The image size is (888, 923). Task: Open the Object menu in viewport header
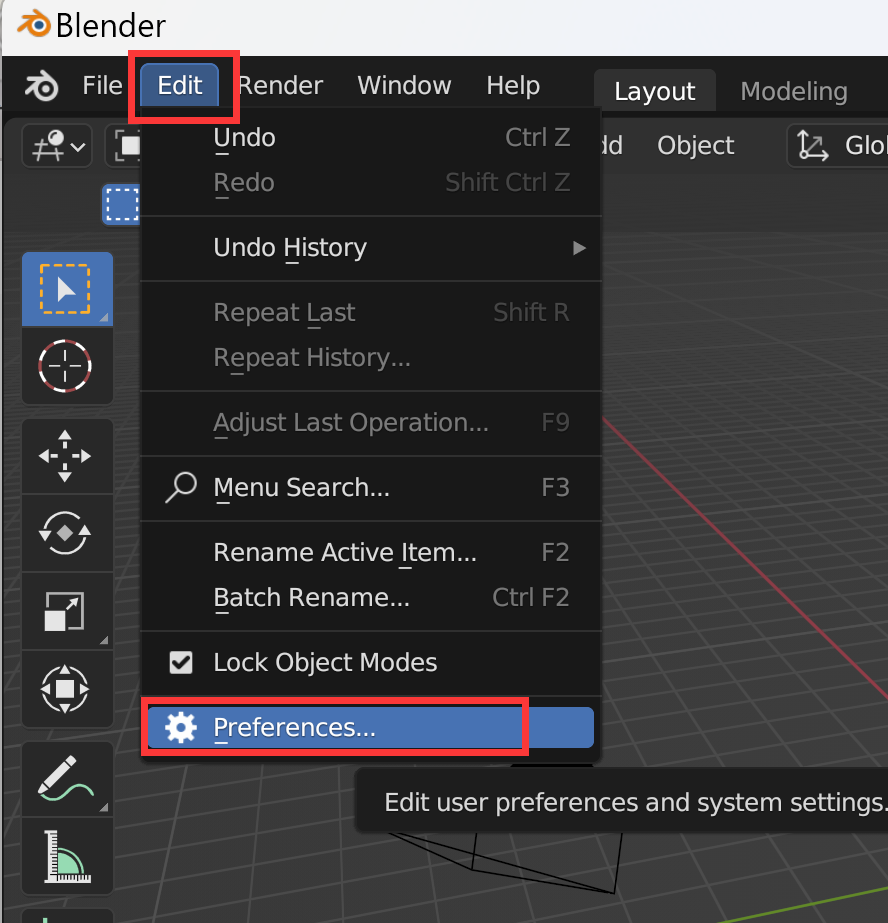[695, 146]
